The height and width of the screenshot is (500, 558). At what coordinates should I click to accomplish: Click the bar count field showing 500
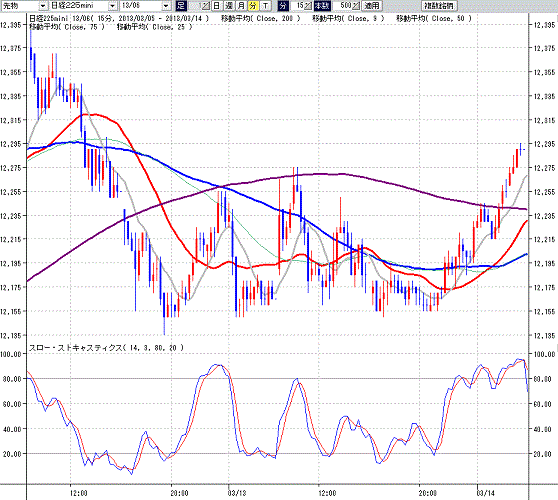click(343, 6)
